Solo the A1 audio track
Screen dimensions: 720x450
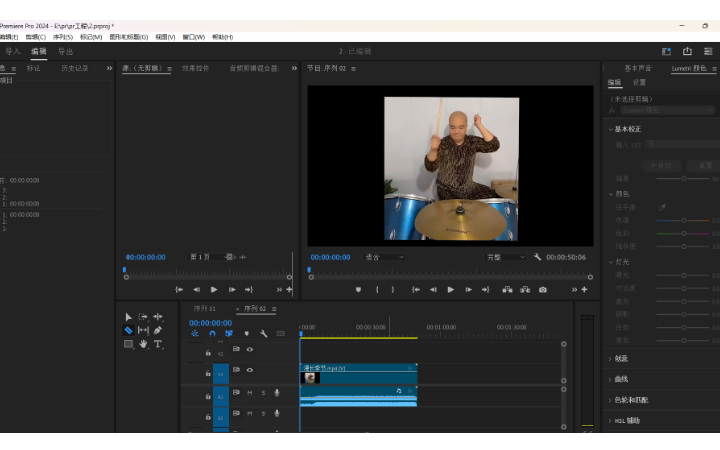click(x=263, y=393)
